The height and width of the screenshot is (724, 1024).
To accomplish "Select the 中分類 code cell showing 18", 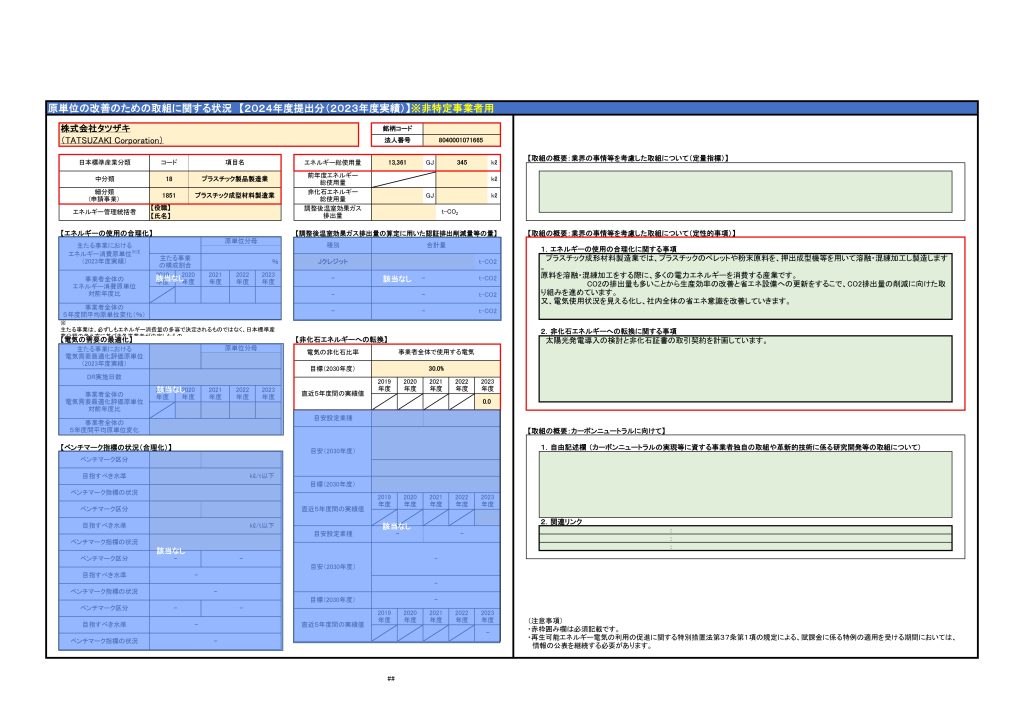I will pyautogui.click(x=169, y=178).
